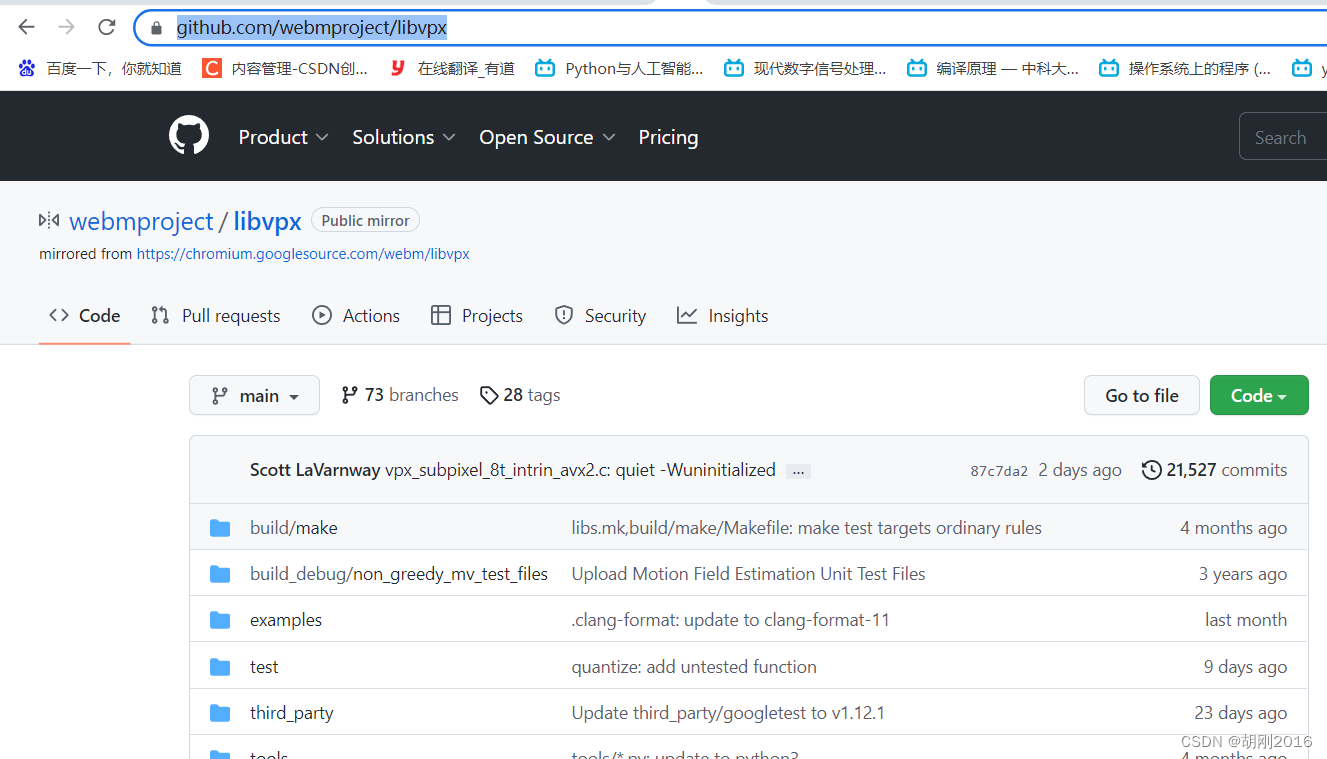1327x759 pixels.
Task: Click the commits history clock icon
Action: 1151,470
